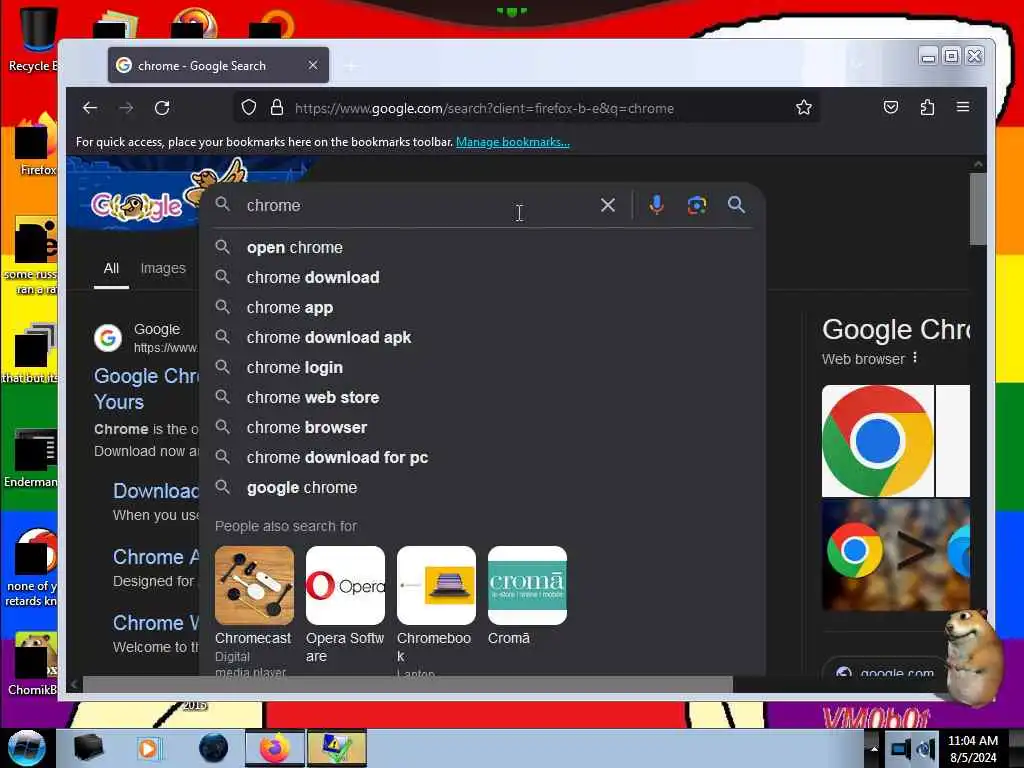Choose suggestion 'chrome download for pc'
Viewport: 1024px width, 768px height.
482,458
